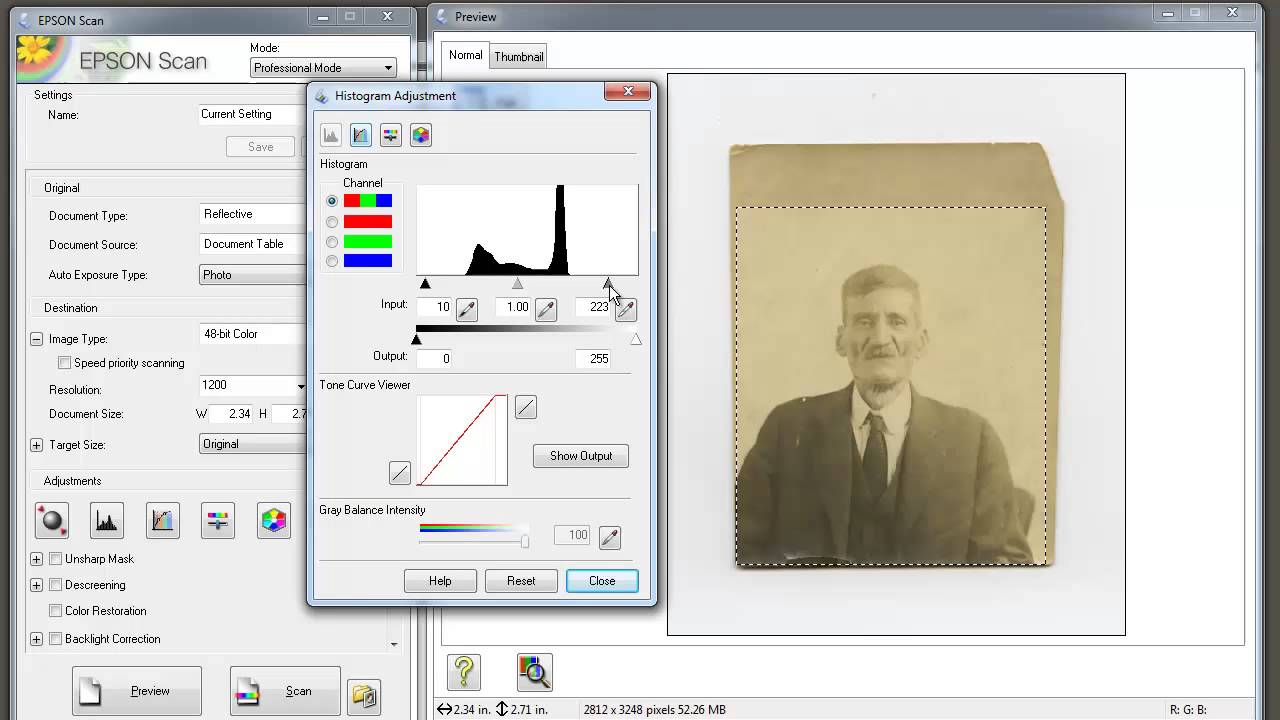Click the Document Type field showing Reflective
Screen dimensions: 1280x720
pos(253,214)
